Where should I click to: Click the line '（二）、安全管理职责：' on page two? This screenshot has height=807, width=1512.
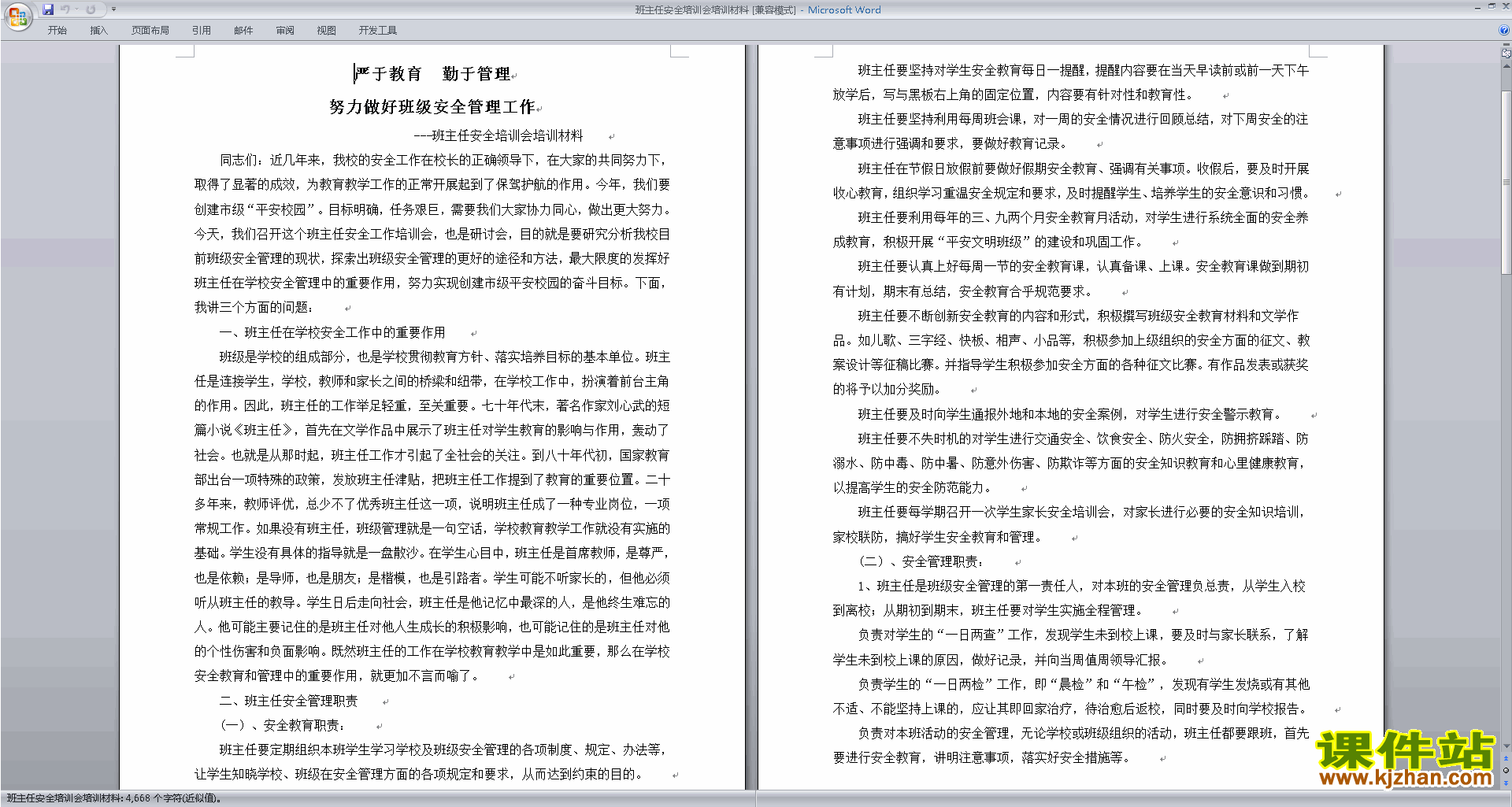click(921, 561)
